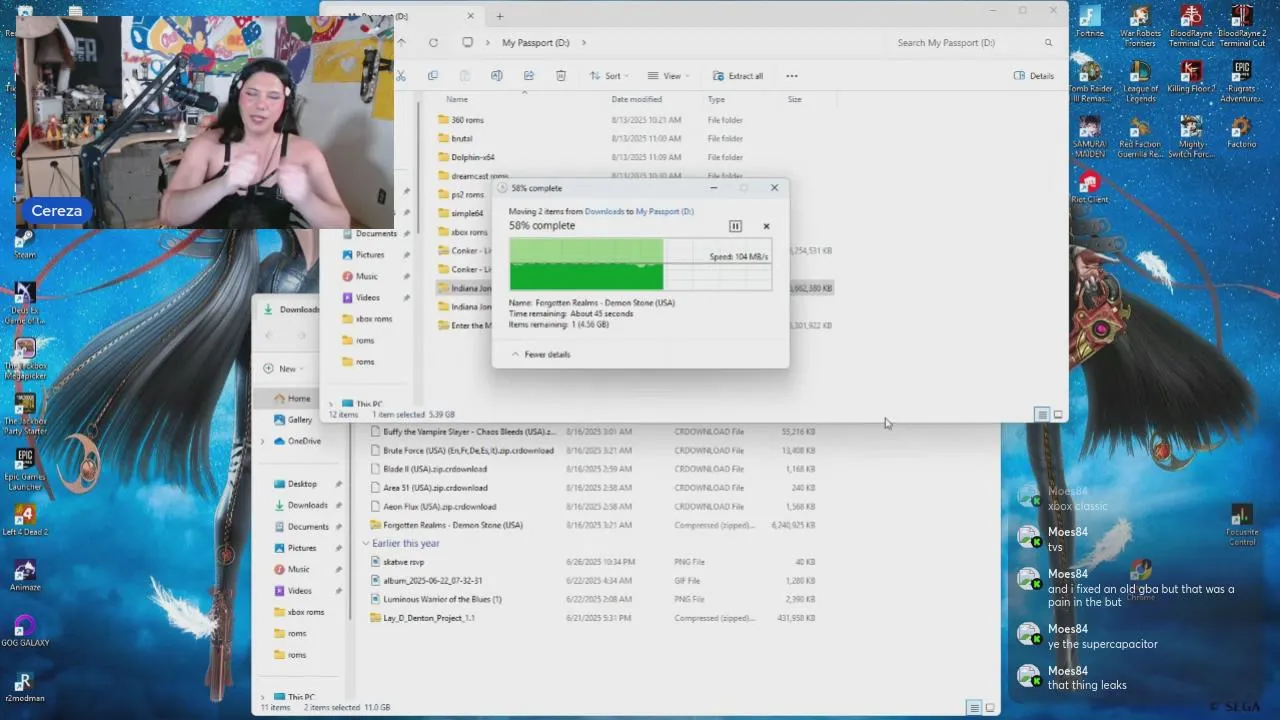Image resolution: width=1280 pixels, height=720 pixels.
Task: Open the Sort dropdown in My Passport
Action: coord(610,76)
